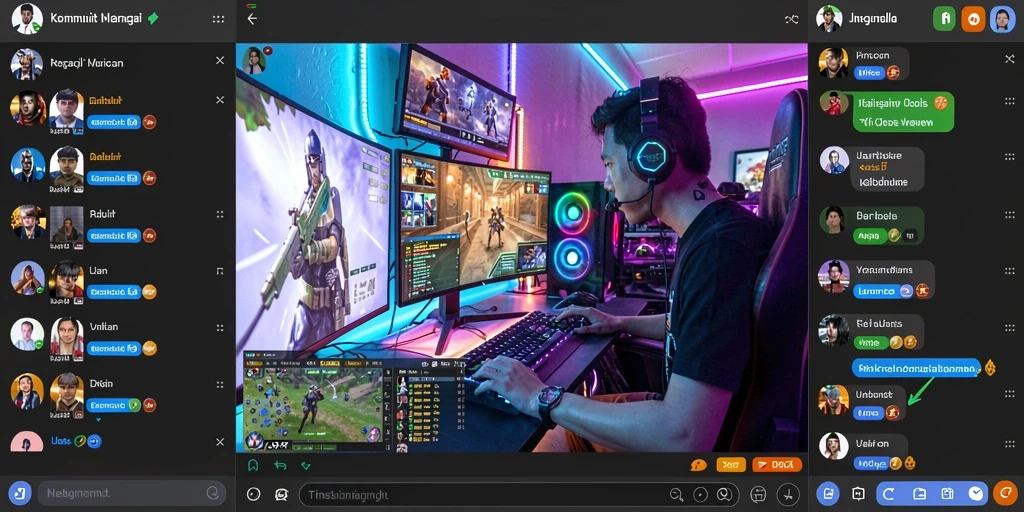Expand the down chevron below the video
This screenshot has width=1024, height=512.
tap(306, 466)
